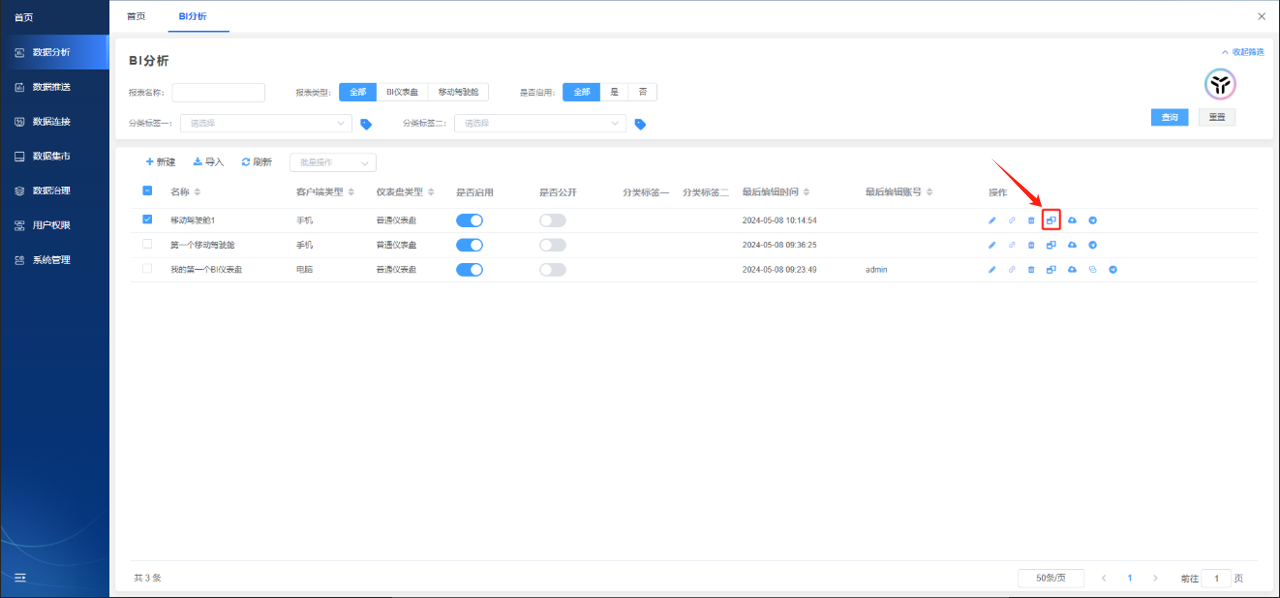Viewport: 1280px width, 598px height.
Task: Click the 导入 import button
Action: click(208, 162)
